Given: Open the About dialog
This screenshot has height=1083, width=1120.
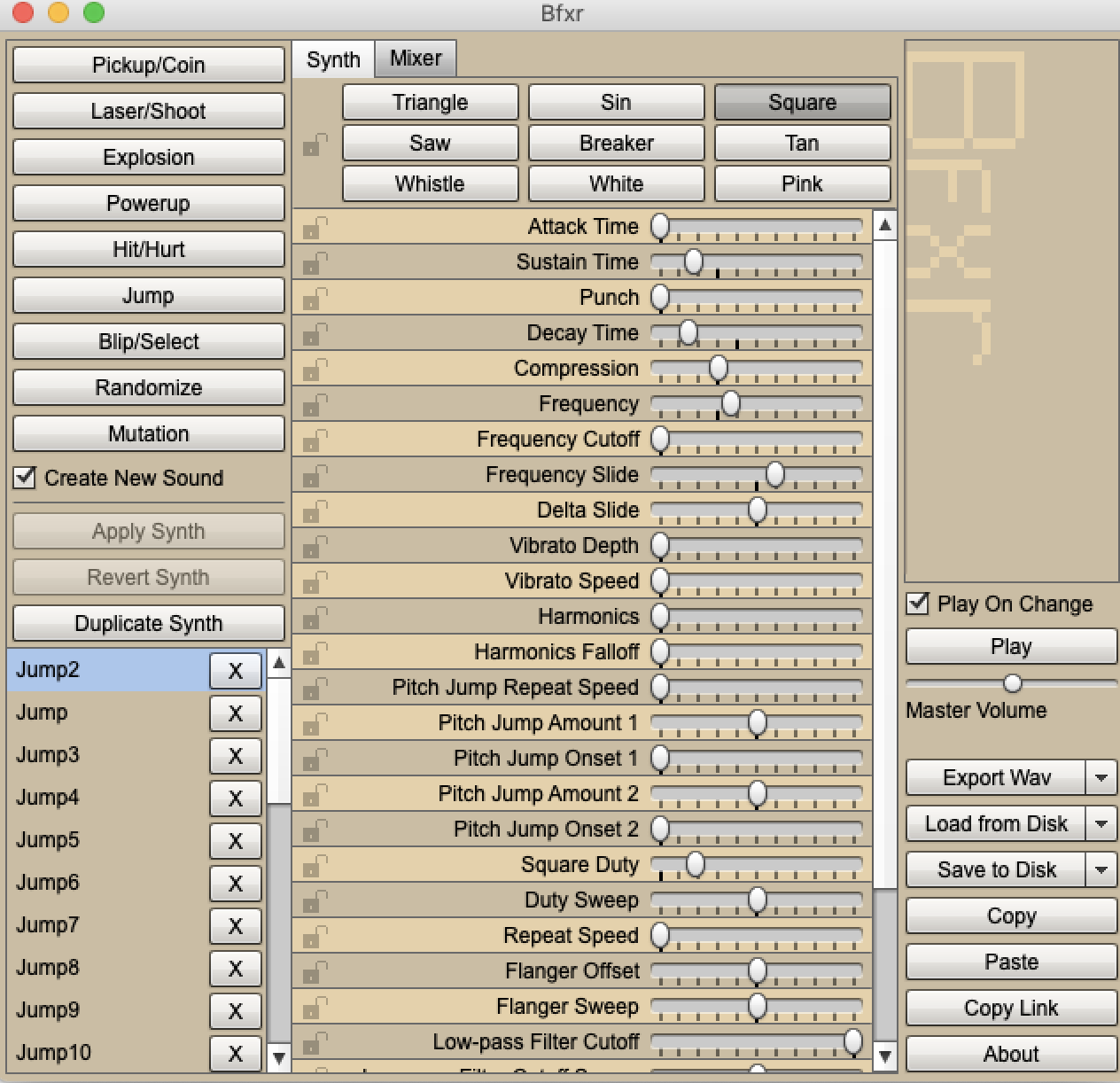Looking at the screenshot, I should pyautogui.click(x=1011, y=1054).
